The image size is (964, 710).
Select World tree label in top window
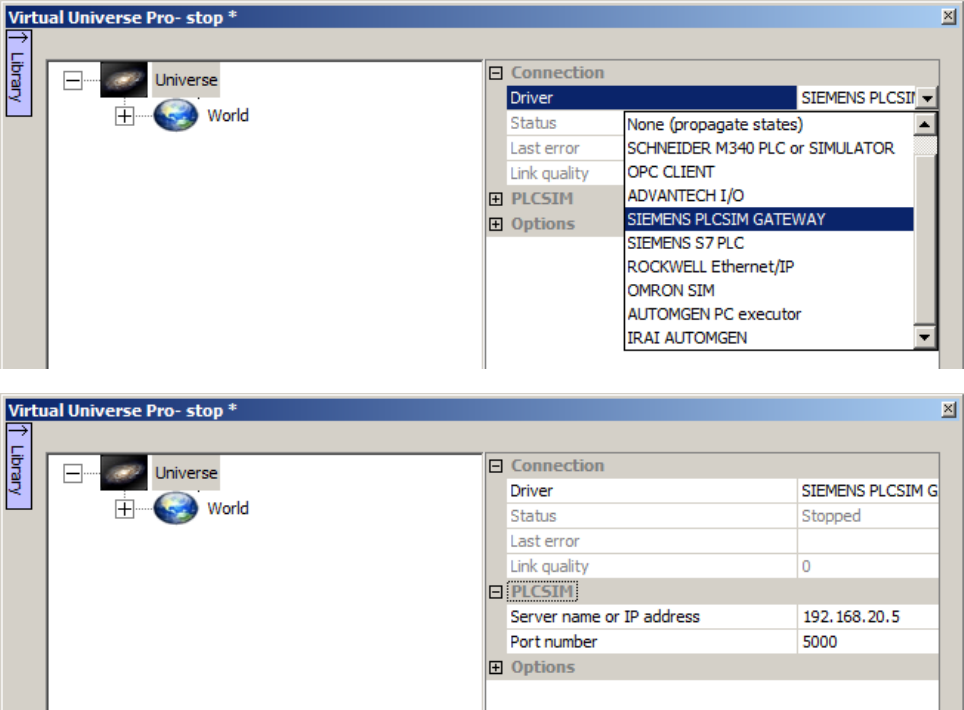(x=228, y=116)
